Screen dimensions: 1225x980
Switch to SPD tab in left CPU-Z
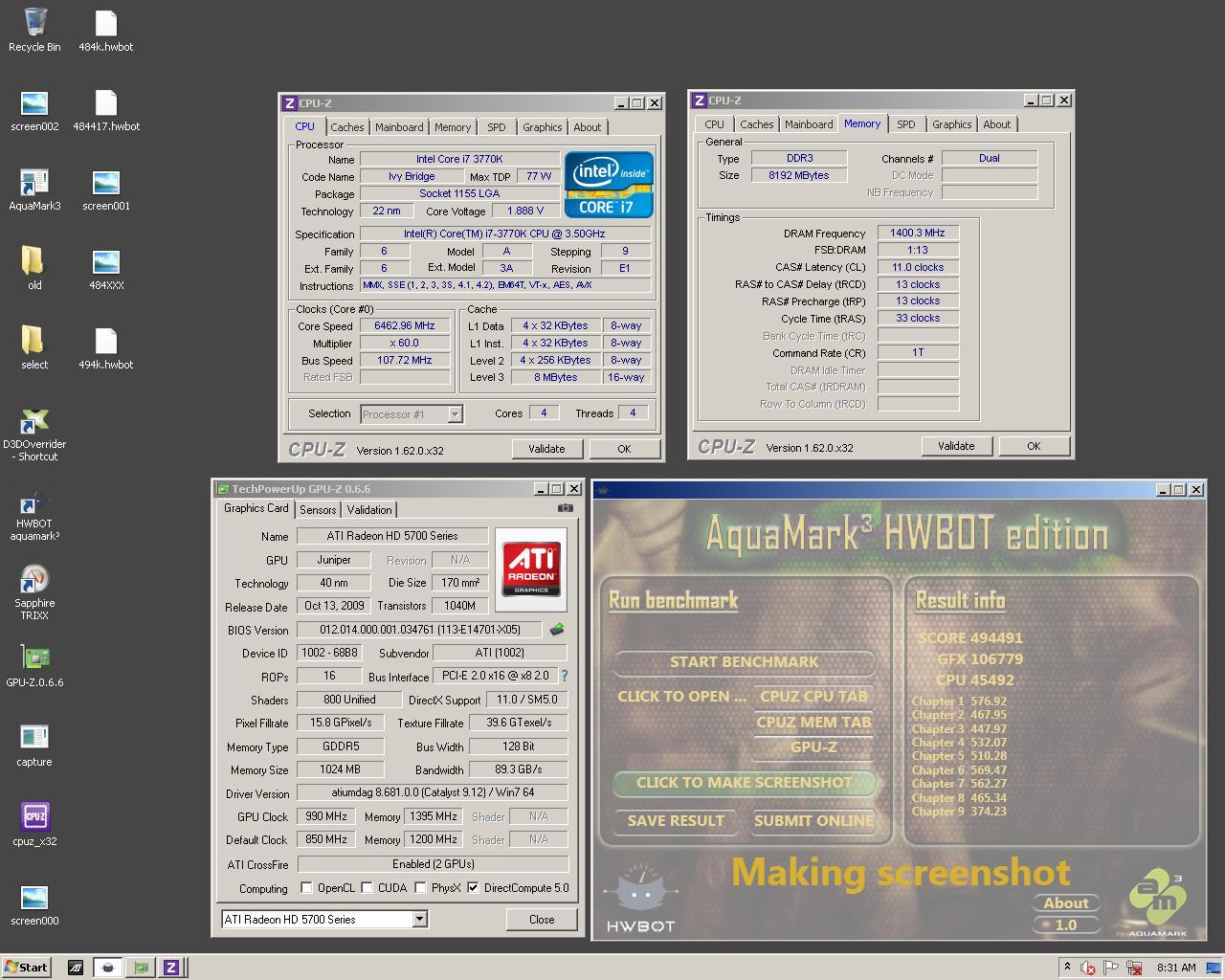[496, 127]
